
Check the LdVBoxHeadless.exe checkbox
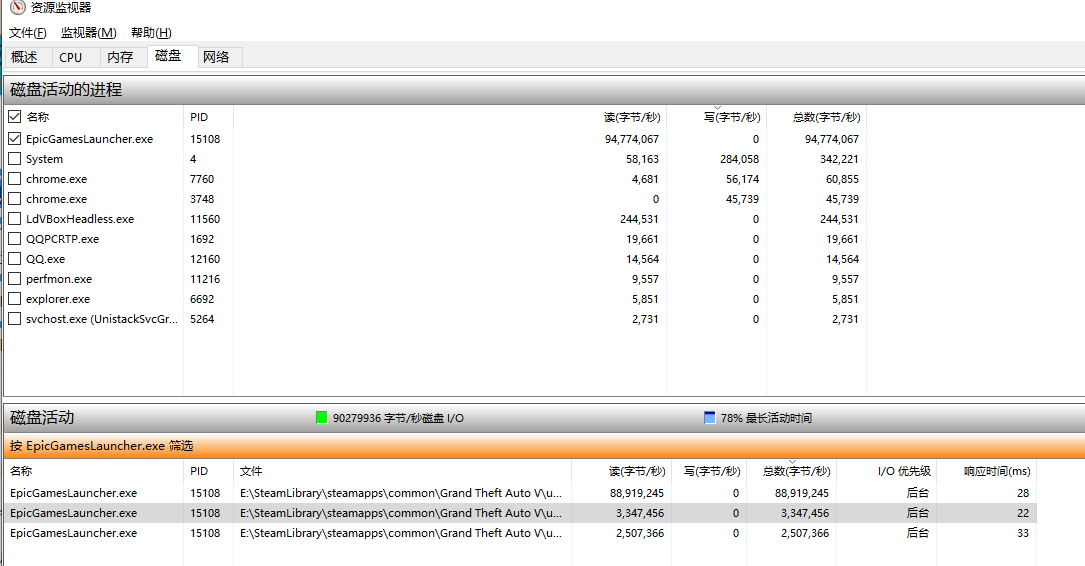click(x=15, y=219)
